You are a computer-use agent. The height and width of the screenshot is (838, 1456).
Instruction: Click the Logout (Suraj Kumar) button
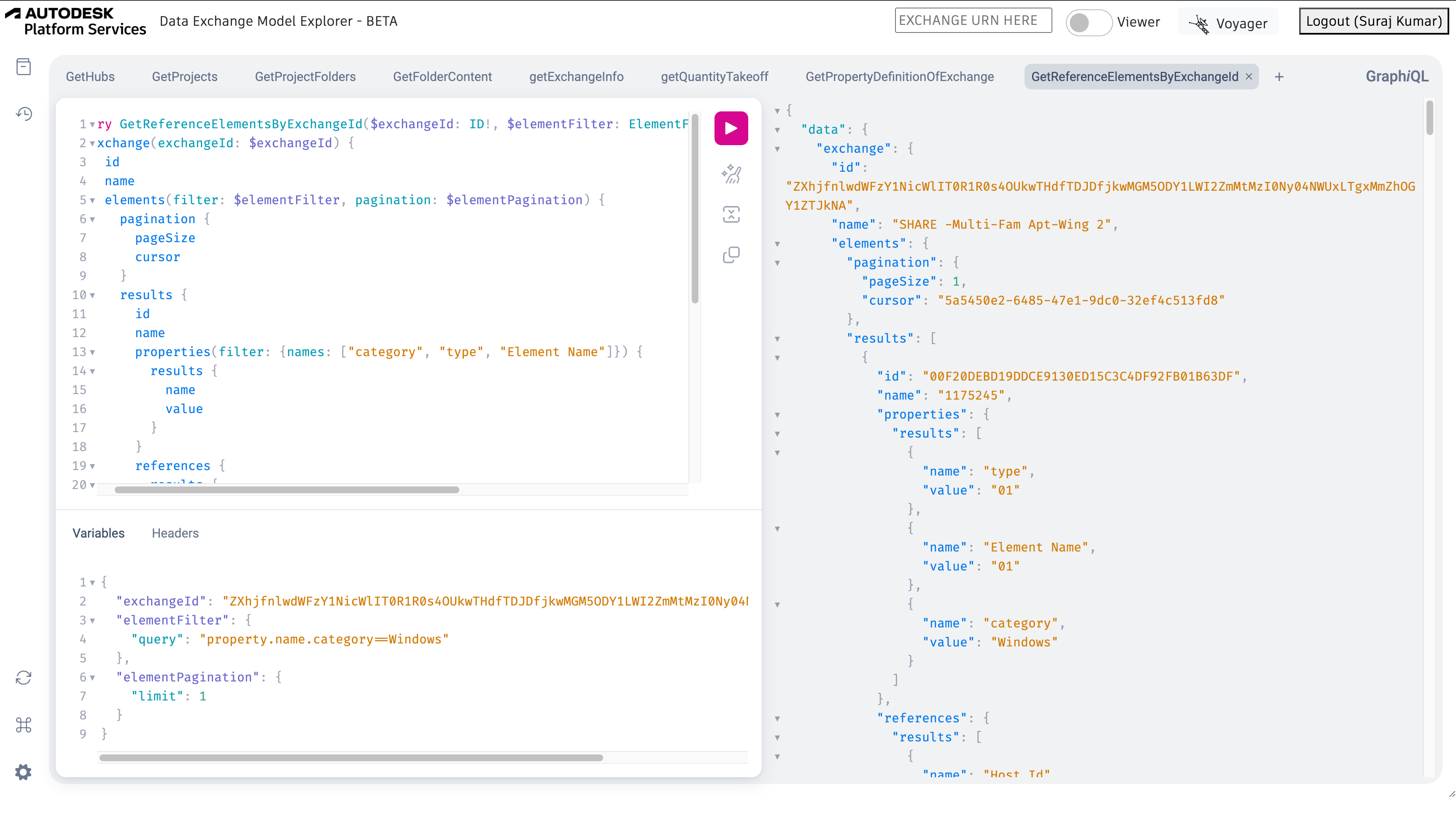[x=1373, y=21]
